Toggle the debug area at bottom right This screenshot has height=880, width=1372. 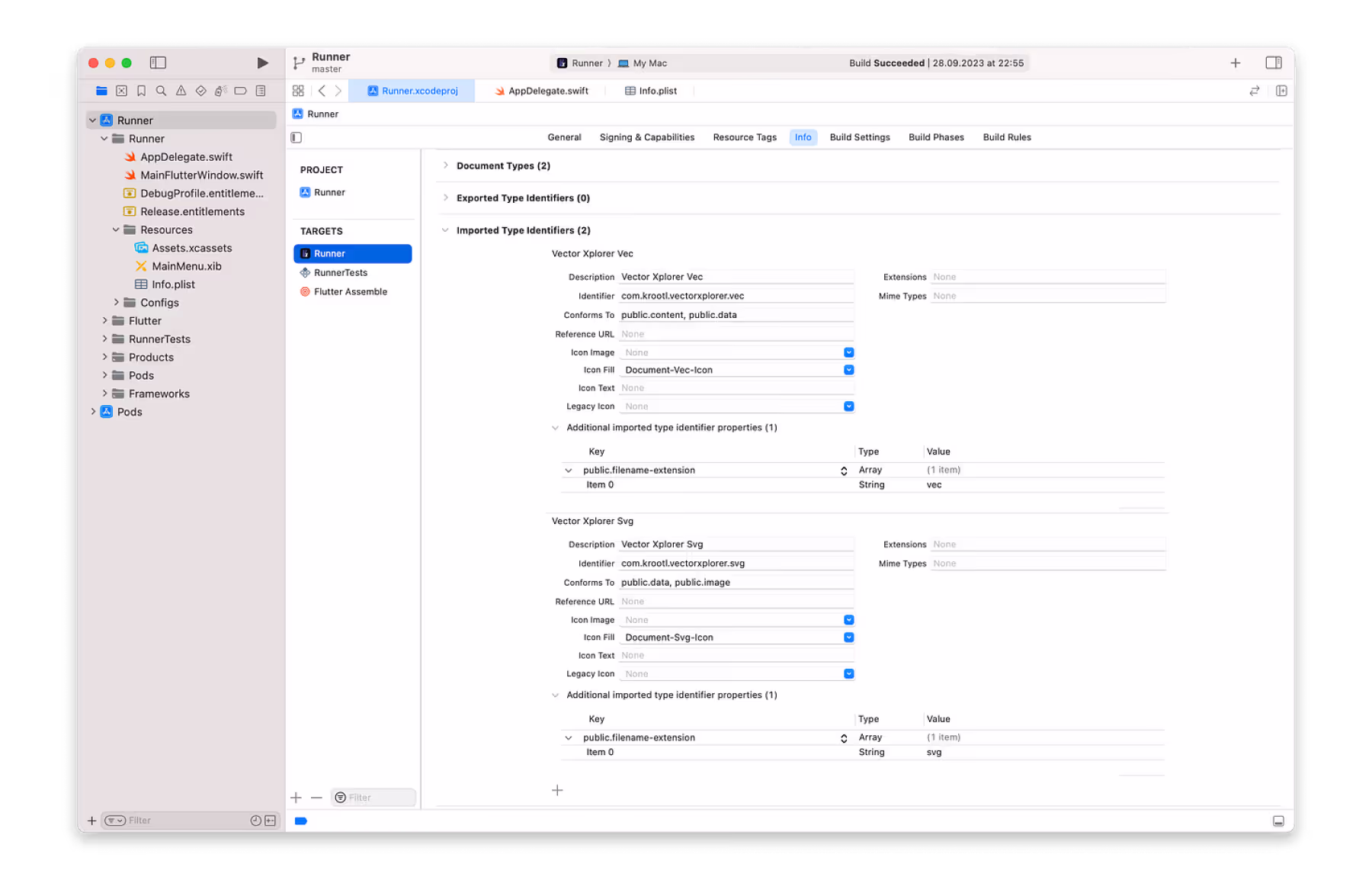point(1278,821)
